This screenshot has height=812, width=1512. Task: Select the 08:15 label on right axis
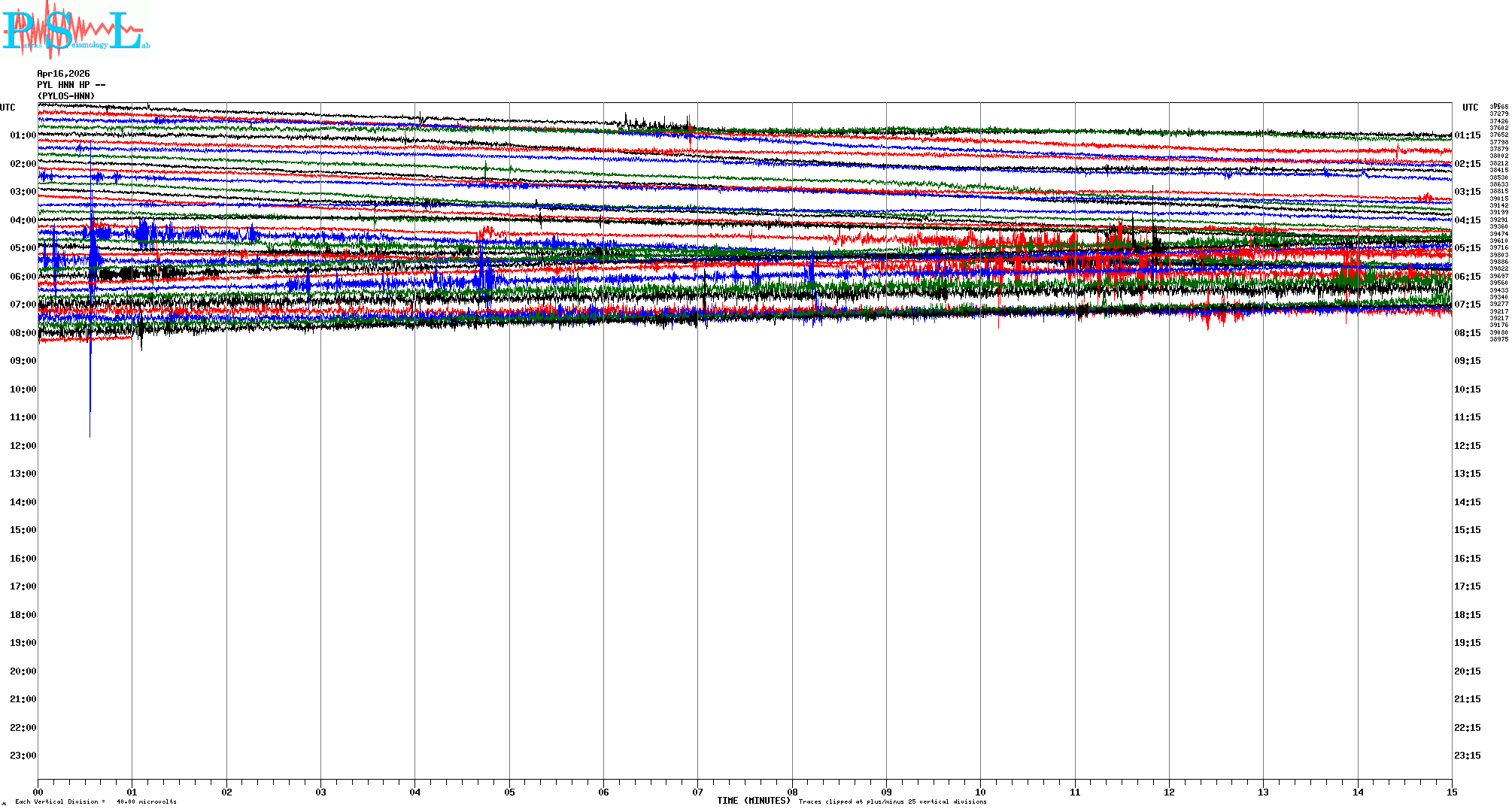point(1467,333)
